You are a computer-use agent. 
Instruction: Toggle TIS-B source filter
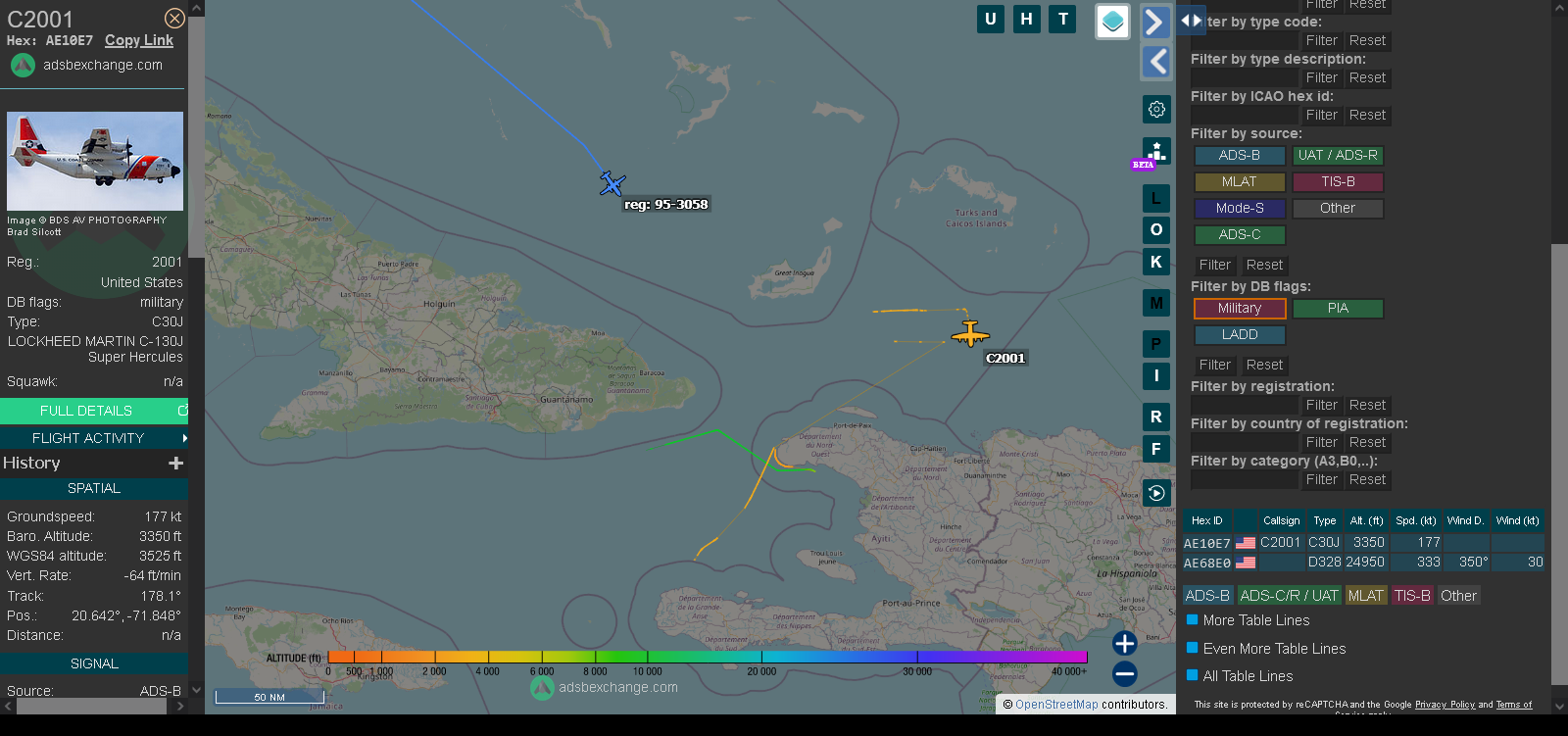[1338, 181]
